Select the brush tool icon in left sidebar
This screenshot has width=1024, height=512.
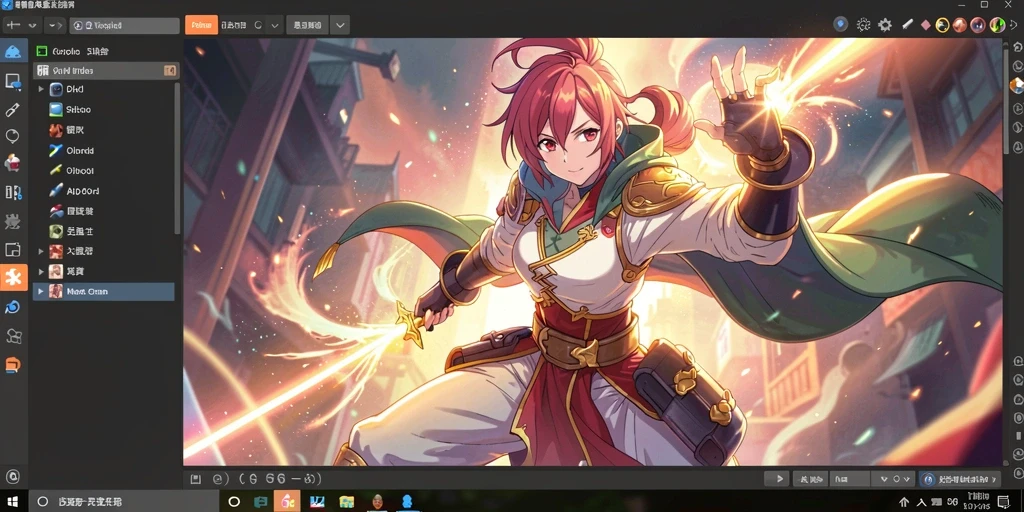tap(12, 110)
